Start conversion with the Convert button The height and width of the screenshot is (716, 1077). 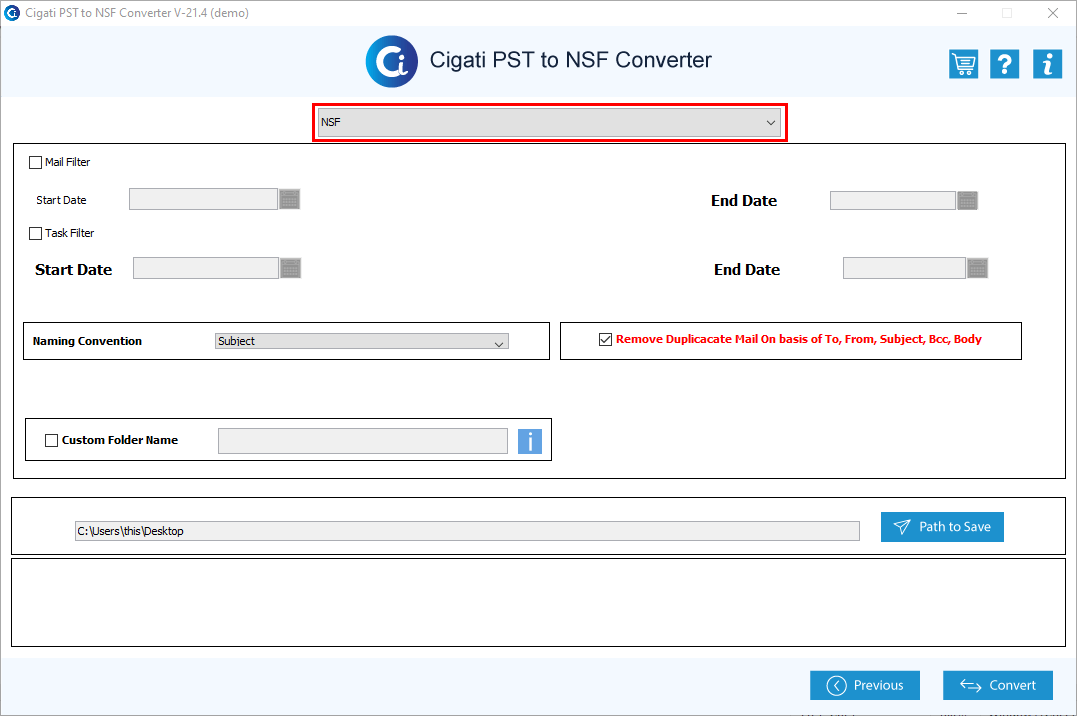(x=998, y=685)
